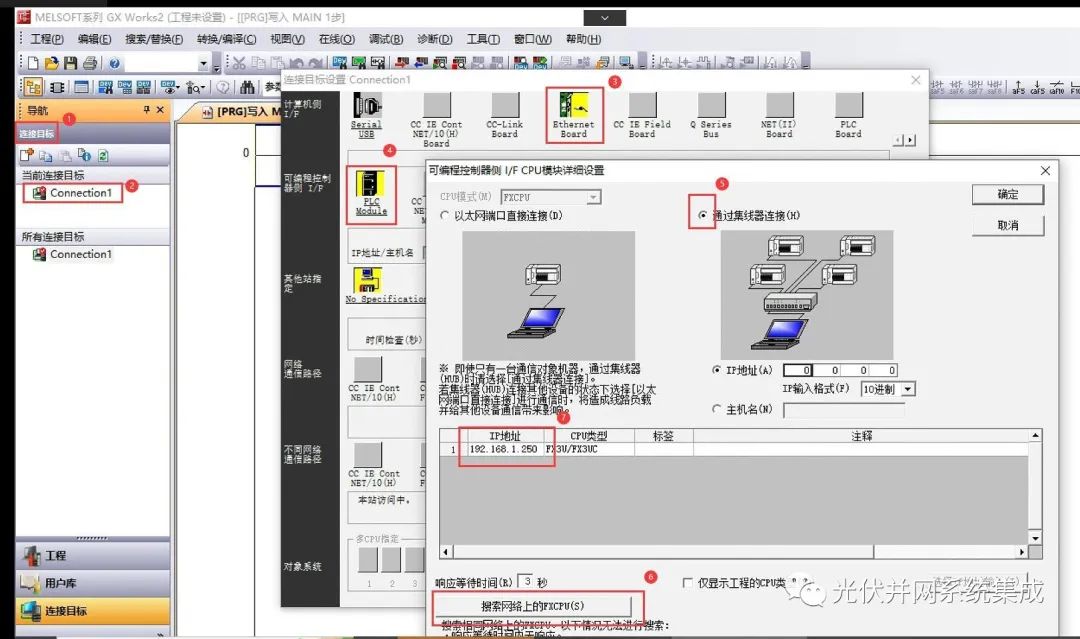Open the 在线(O) menu
Viewport: 1080px width, 639px height.
tap(335, 39)
